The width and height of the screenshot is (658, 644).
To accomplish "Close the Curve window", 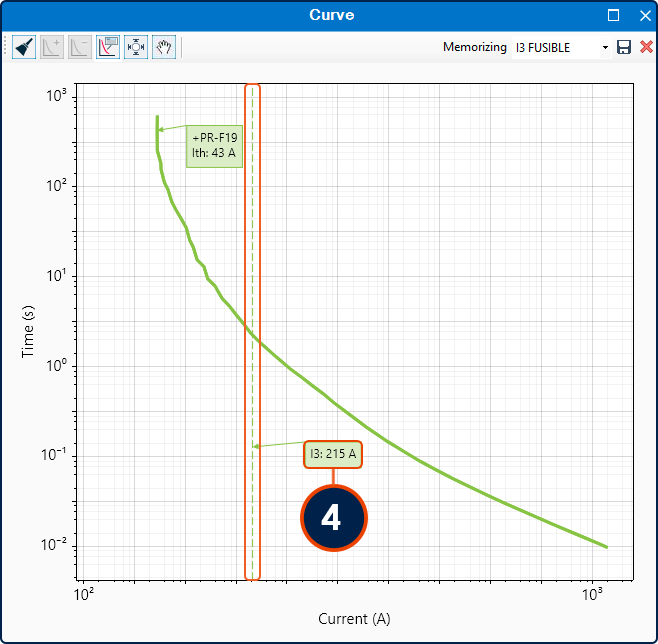I will coord(645,16).
